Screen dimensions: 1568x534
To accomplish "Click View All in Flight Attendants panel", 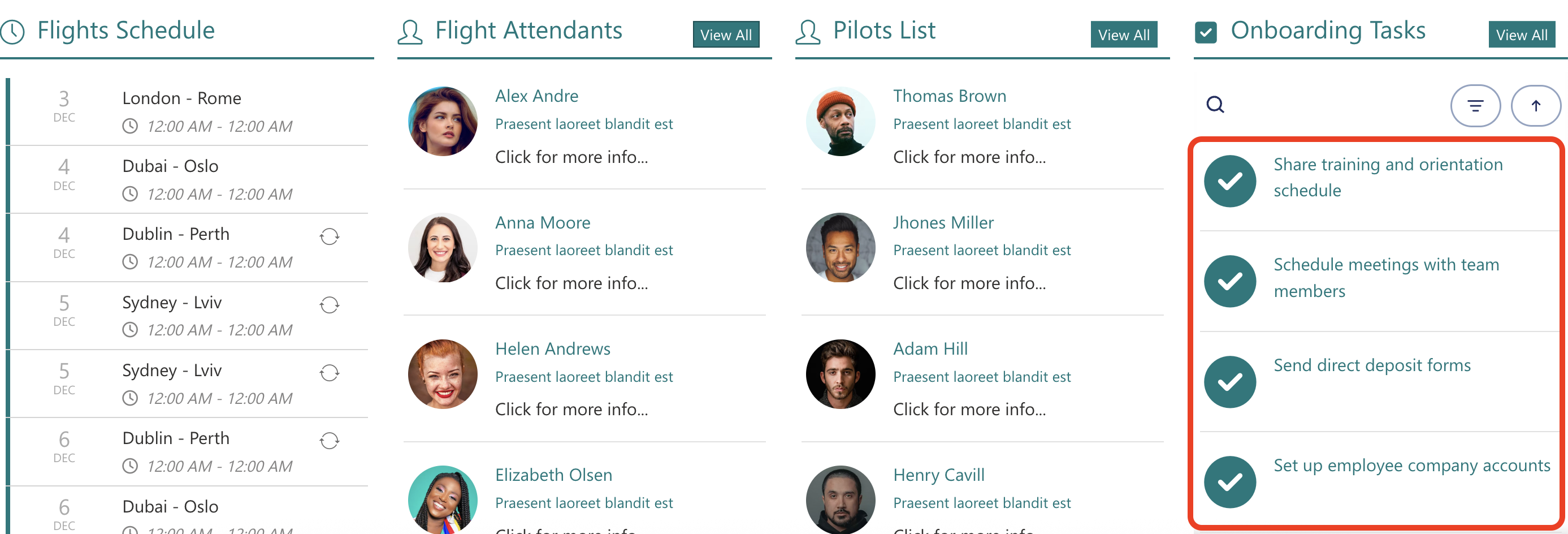I will coord(726,35).
